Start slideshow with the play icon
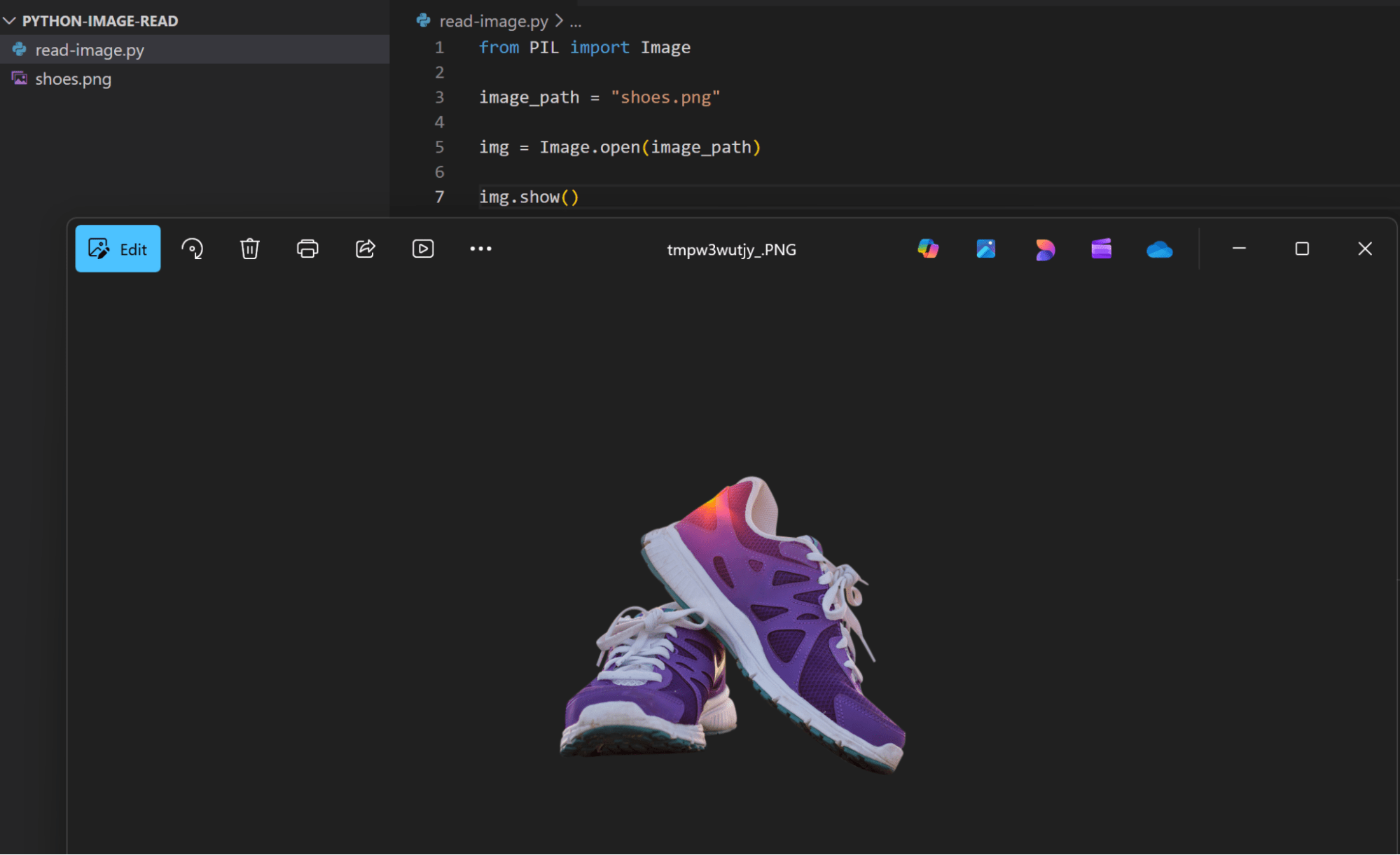The width and height of the screenshot is (1400, 855). (x=423, y=249)
